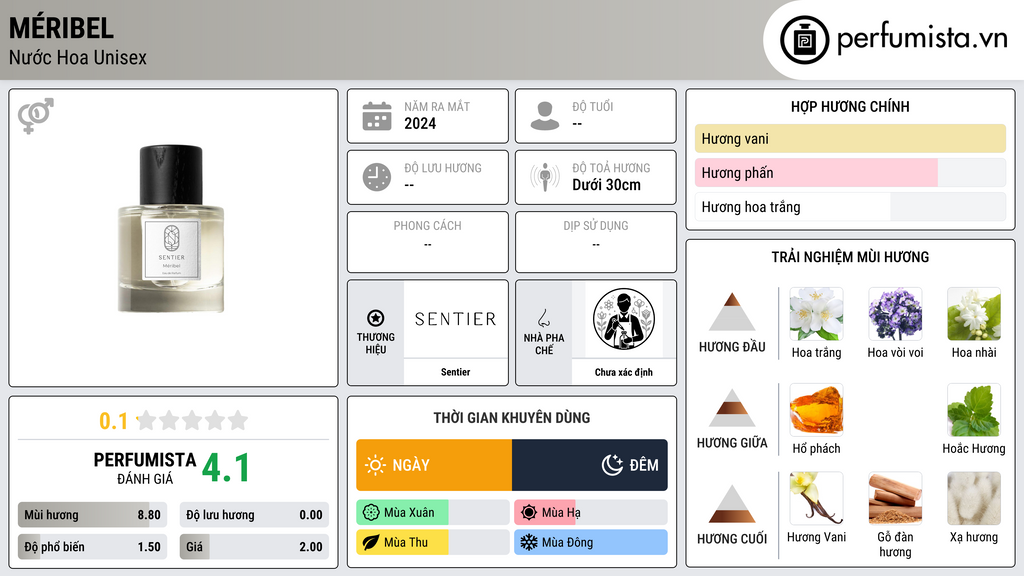Click the Hương phấn accord bar
1024x576 pixels.
coord(850,172)
